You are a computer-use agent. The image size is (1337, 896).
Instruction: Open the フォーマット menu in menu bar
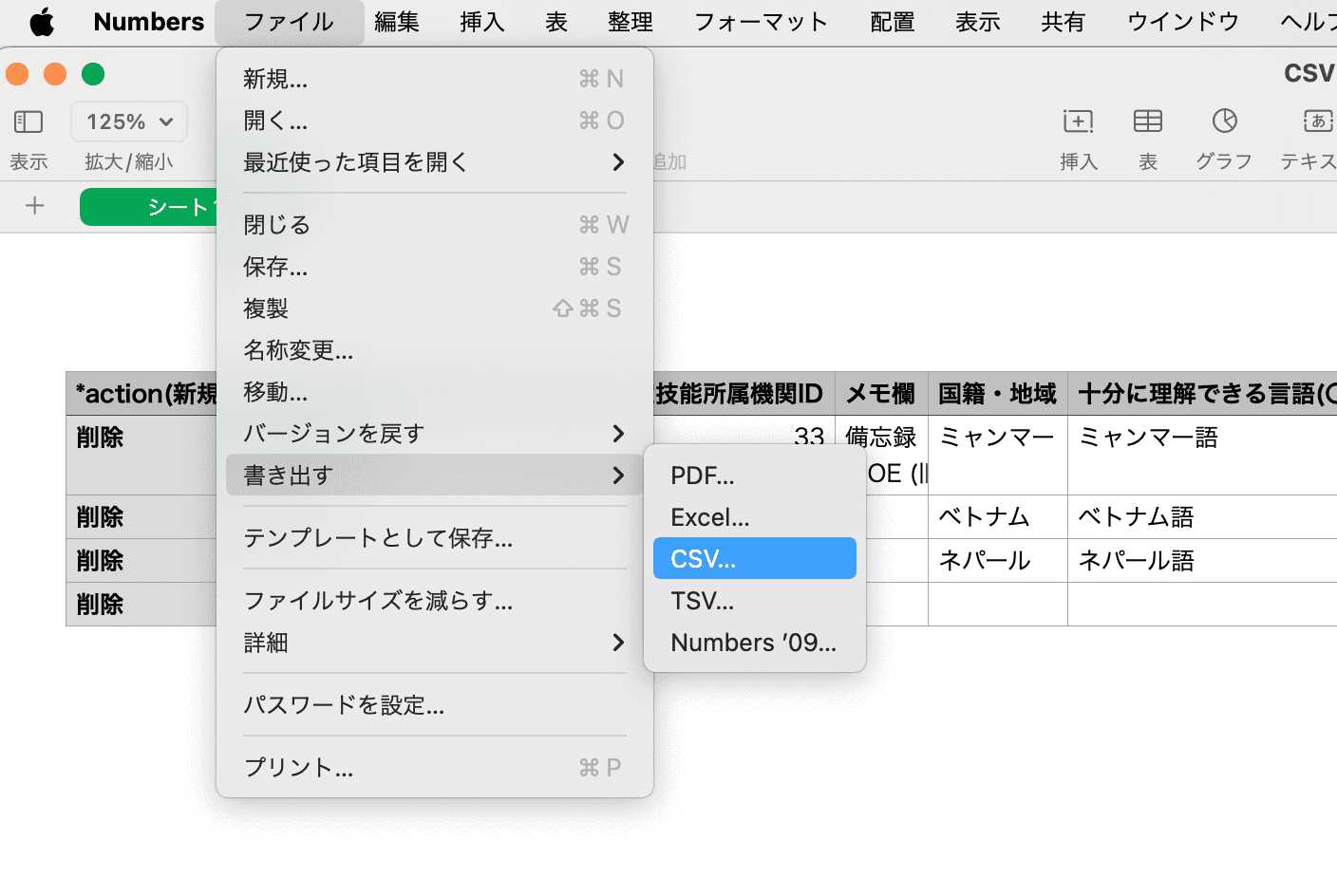click(761, 22)
